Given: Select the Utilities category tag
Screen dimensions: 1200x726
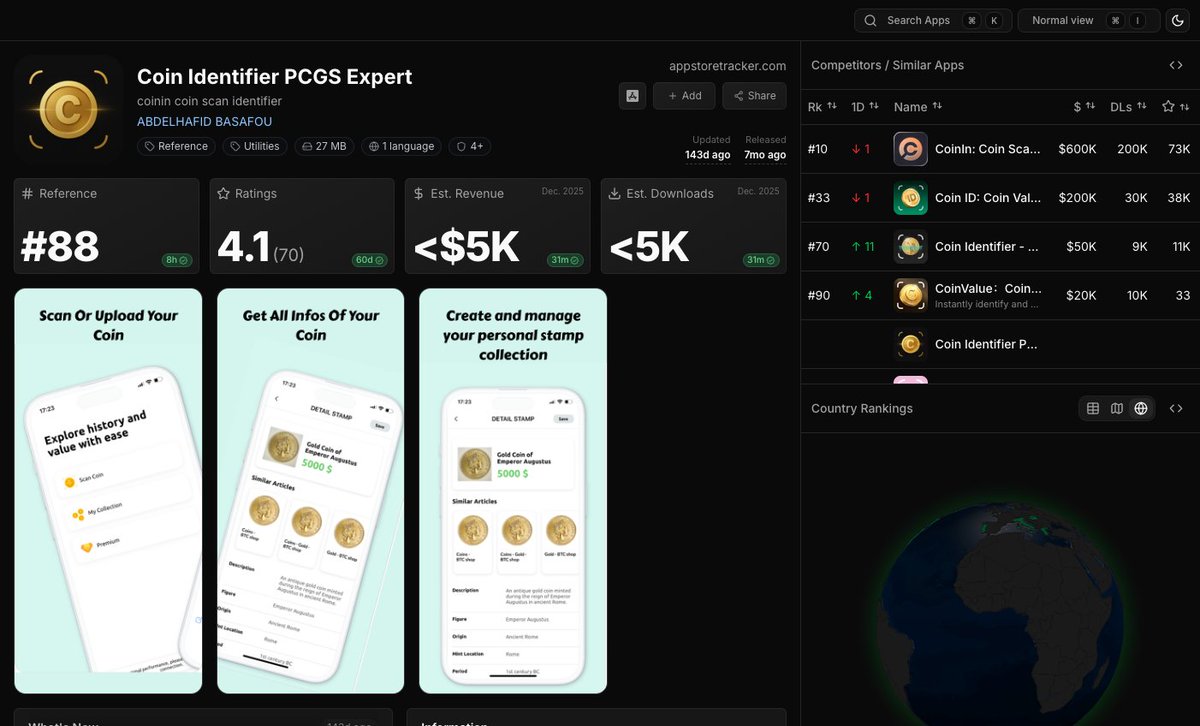Looking at the screenshot, I should (x=254, y=146).
